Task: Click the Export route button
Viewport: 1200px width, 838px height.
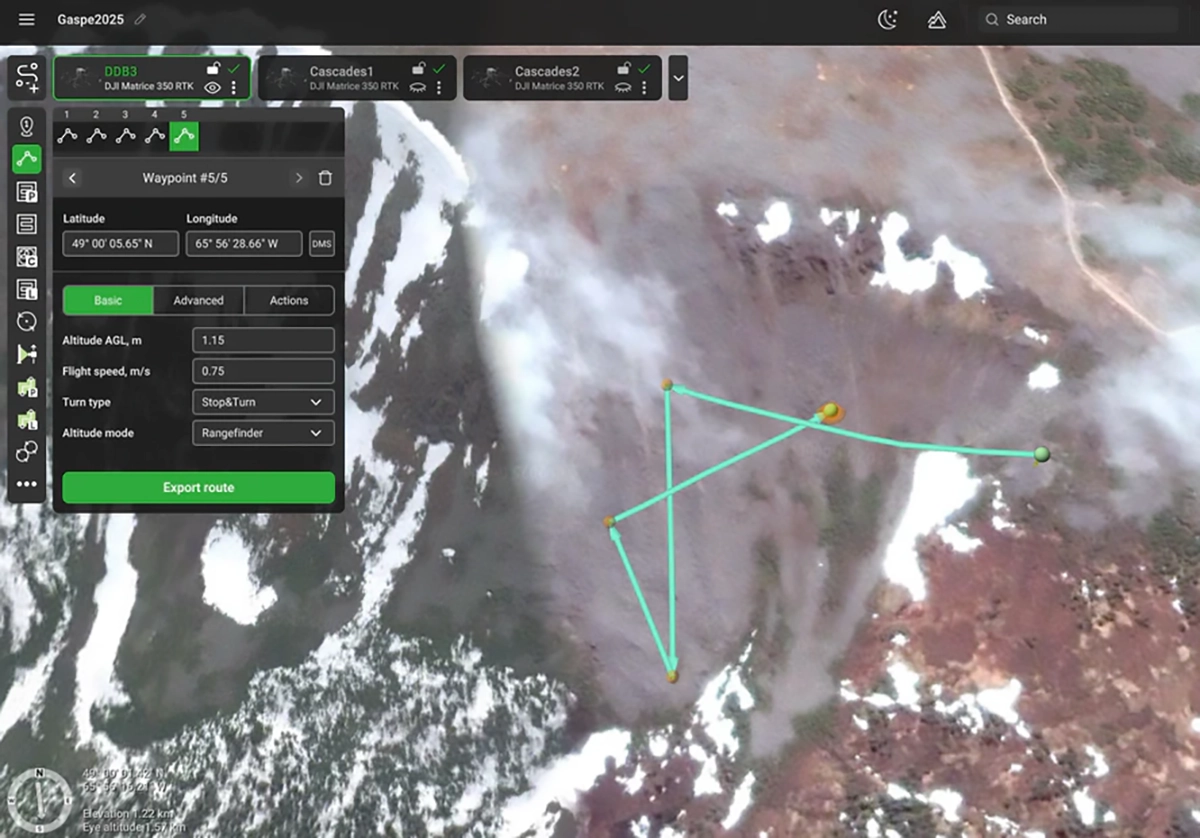Action: [197, 487]
